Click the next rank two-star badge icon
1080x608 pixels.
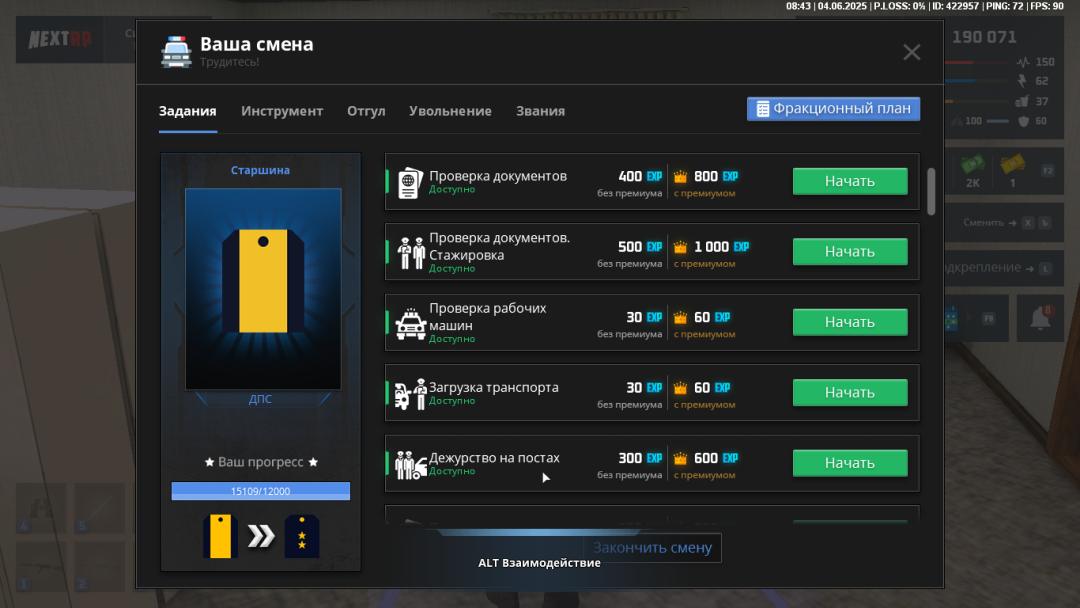pyautogui.click(x=301, y=537)
